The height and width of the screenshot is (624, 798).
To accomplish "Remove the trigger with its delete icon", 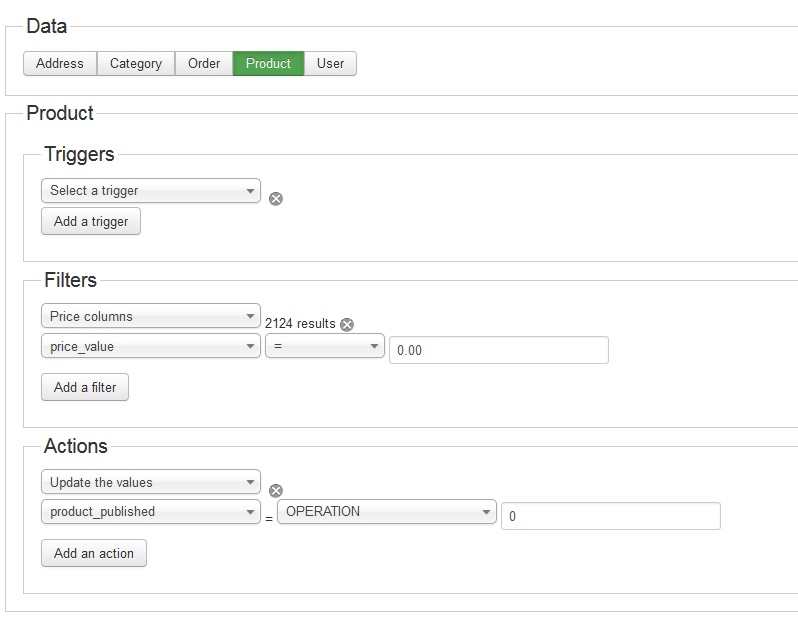I will point(276,199).
